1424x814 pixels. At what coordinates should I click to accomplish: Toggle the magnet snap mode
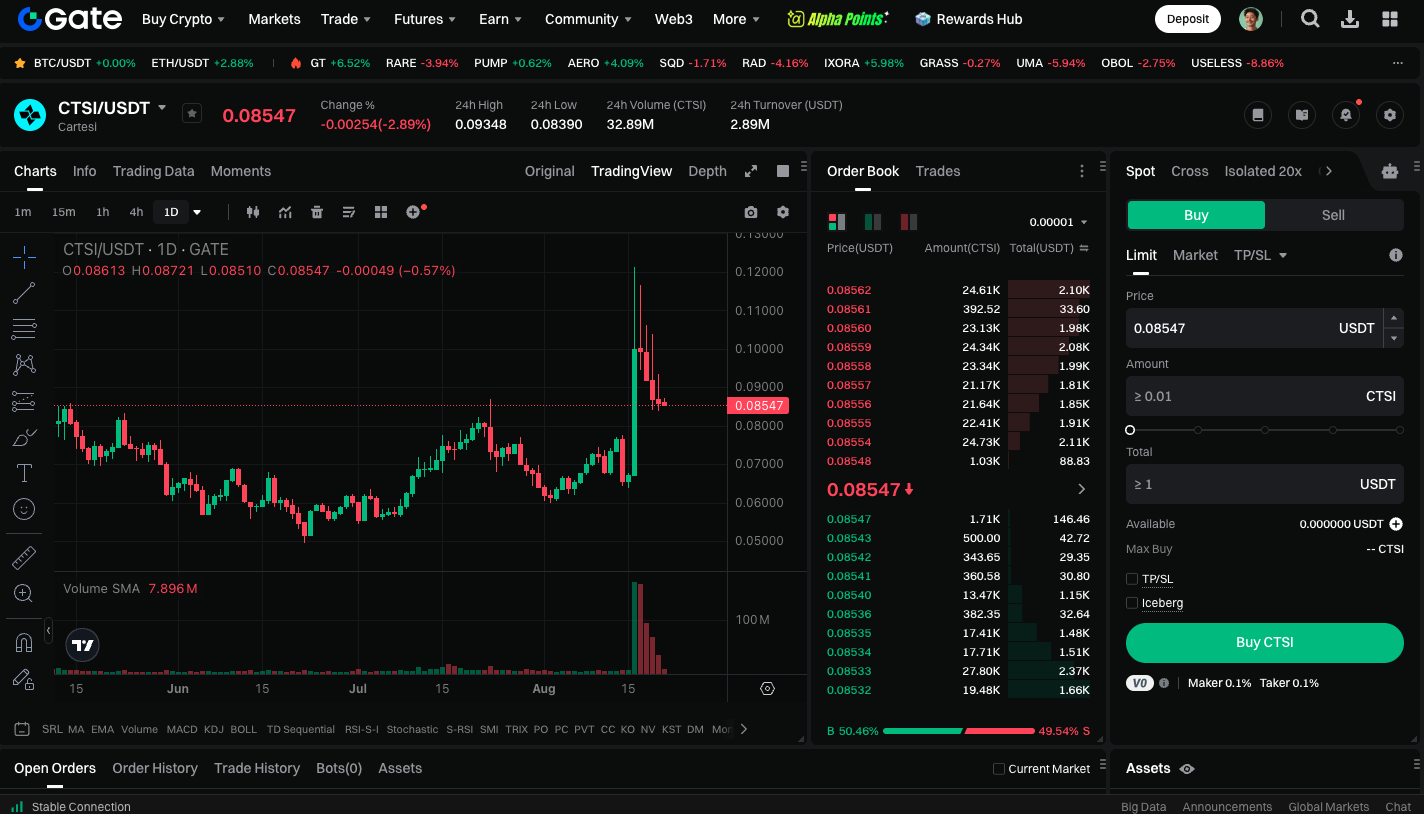(24, 642)
